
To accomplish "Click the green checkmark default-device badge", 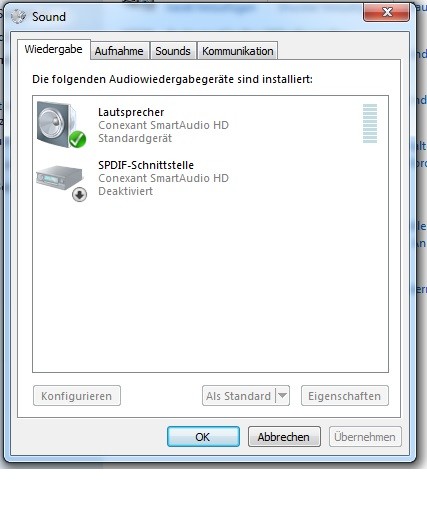I will click(78, 139).
